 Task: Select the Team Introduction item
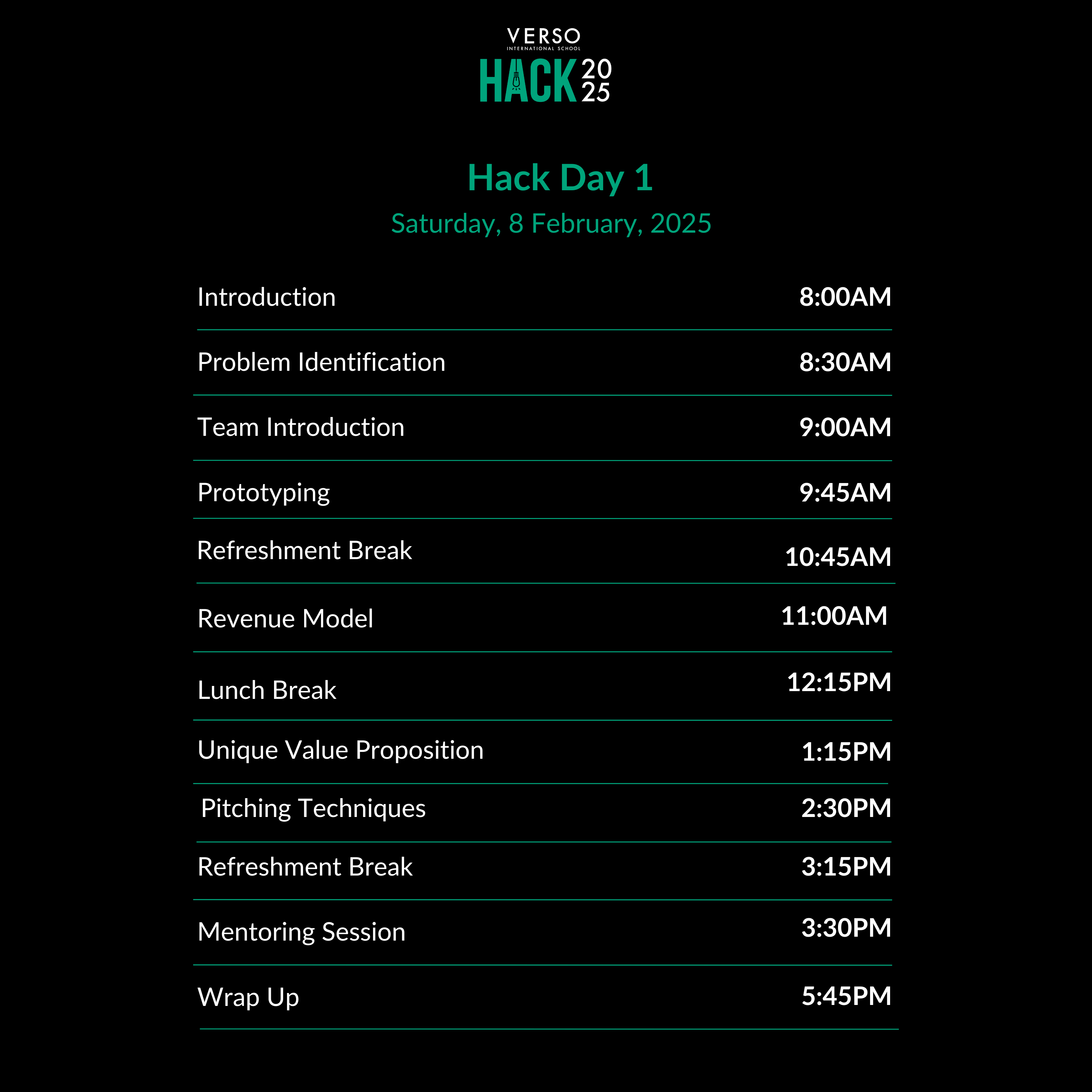301,427
